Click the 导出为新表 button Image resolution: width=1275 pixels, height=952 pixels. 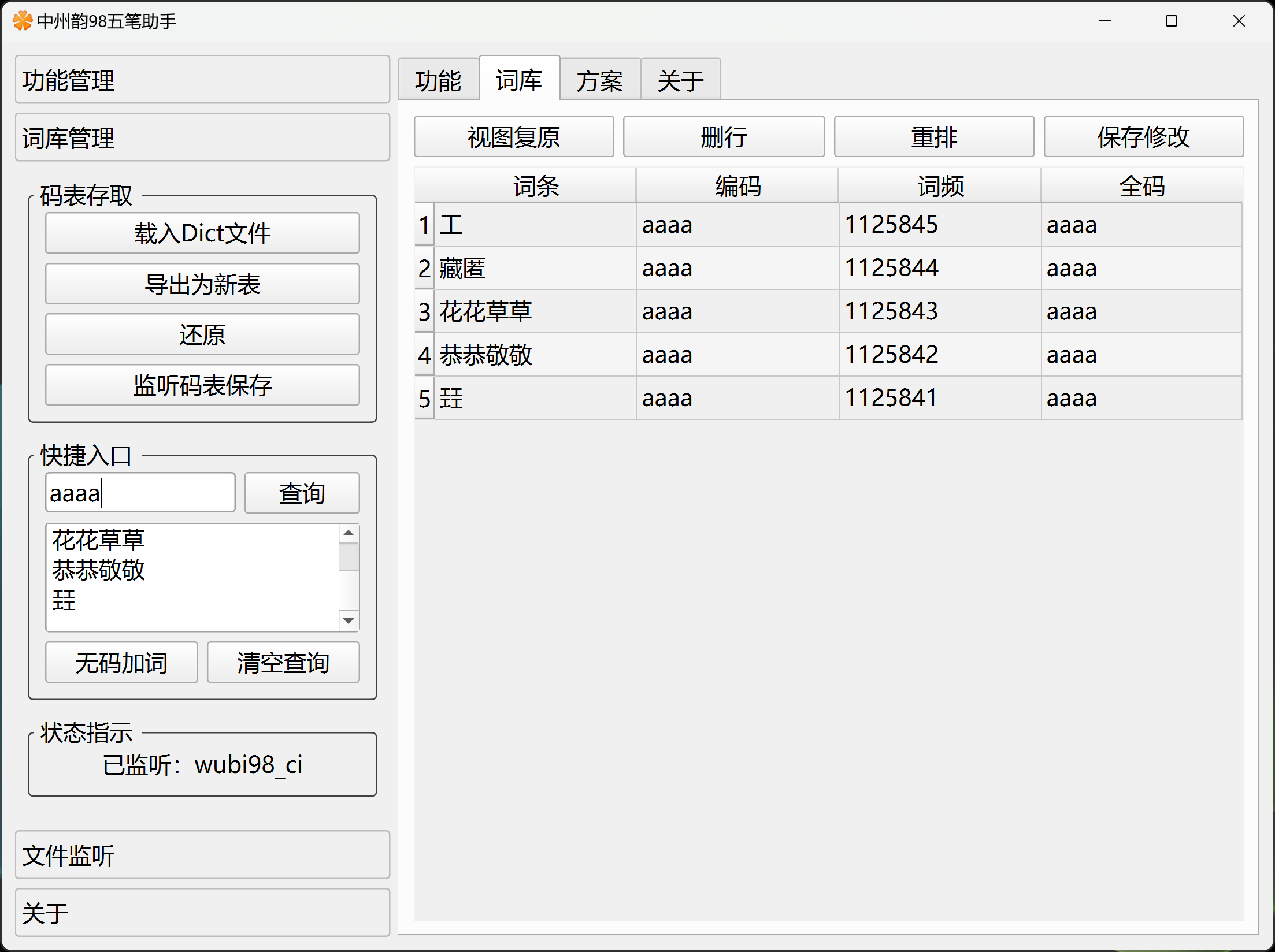202,284
